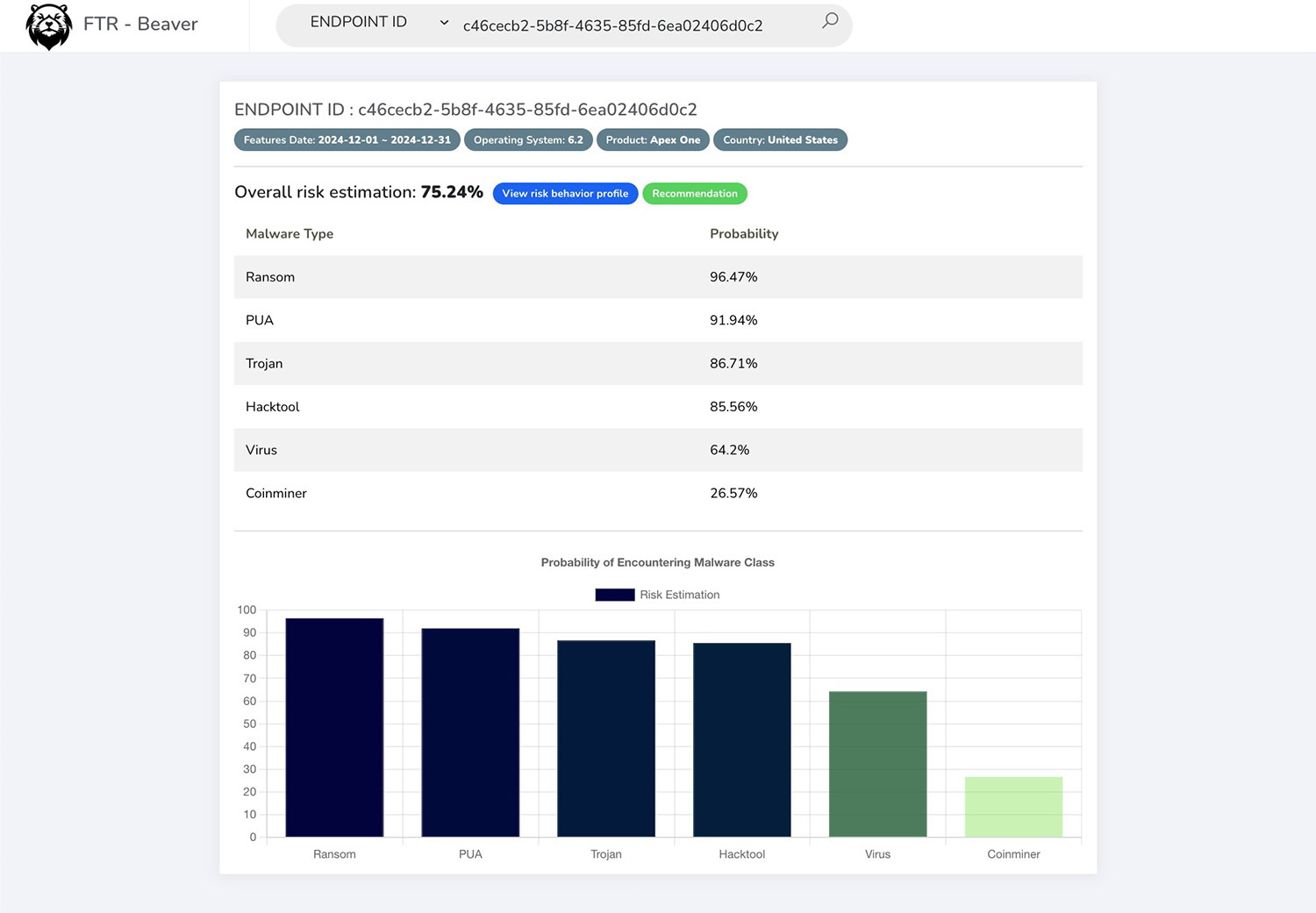The width and height of the screenshot is (1316, 913).
Task: Click the Country United States badge
Action: 780,140
